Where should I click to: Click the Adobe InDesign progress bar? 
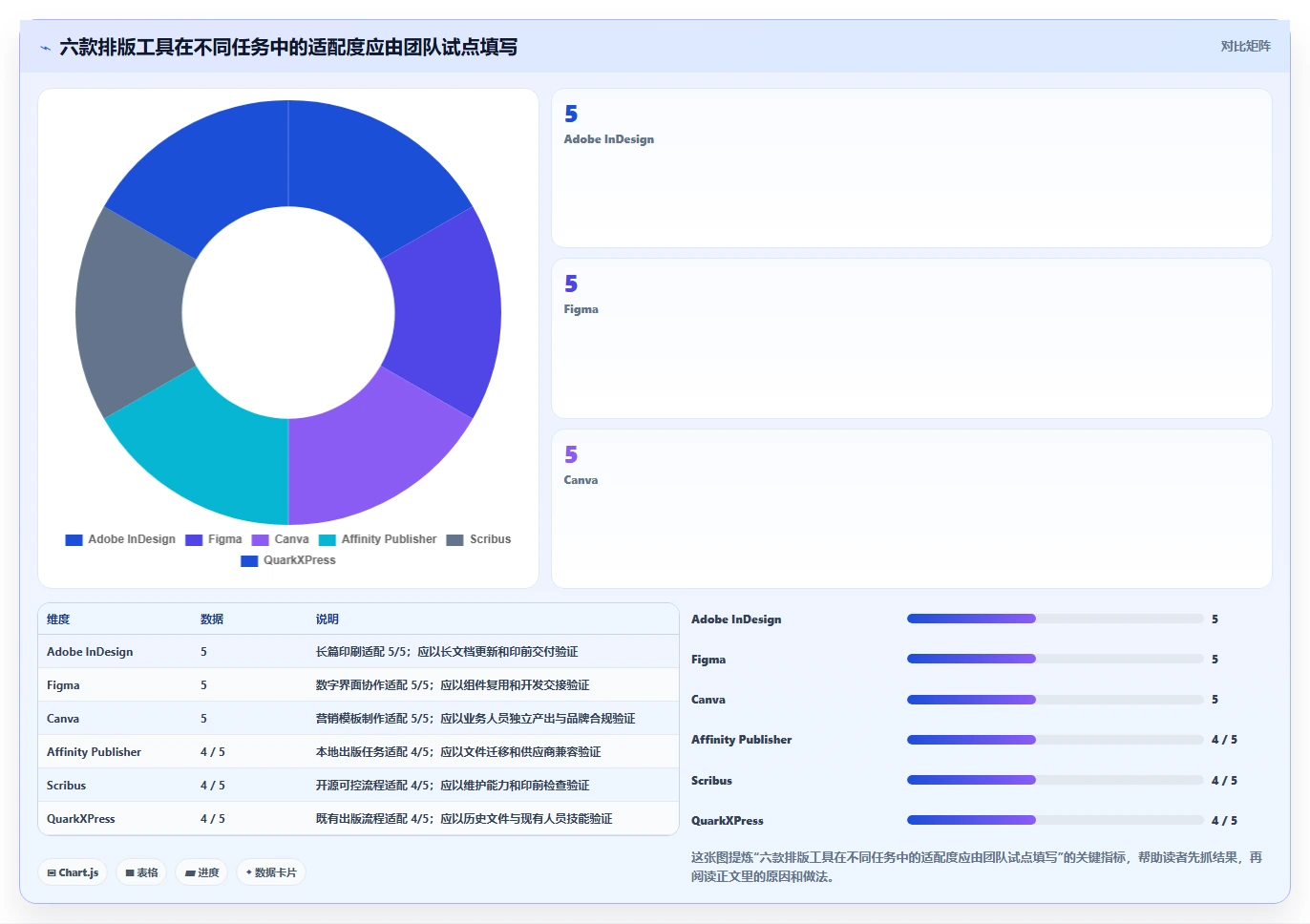1055,619
